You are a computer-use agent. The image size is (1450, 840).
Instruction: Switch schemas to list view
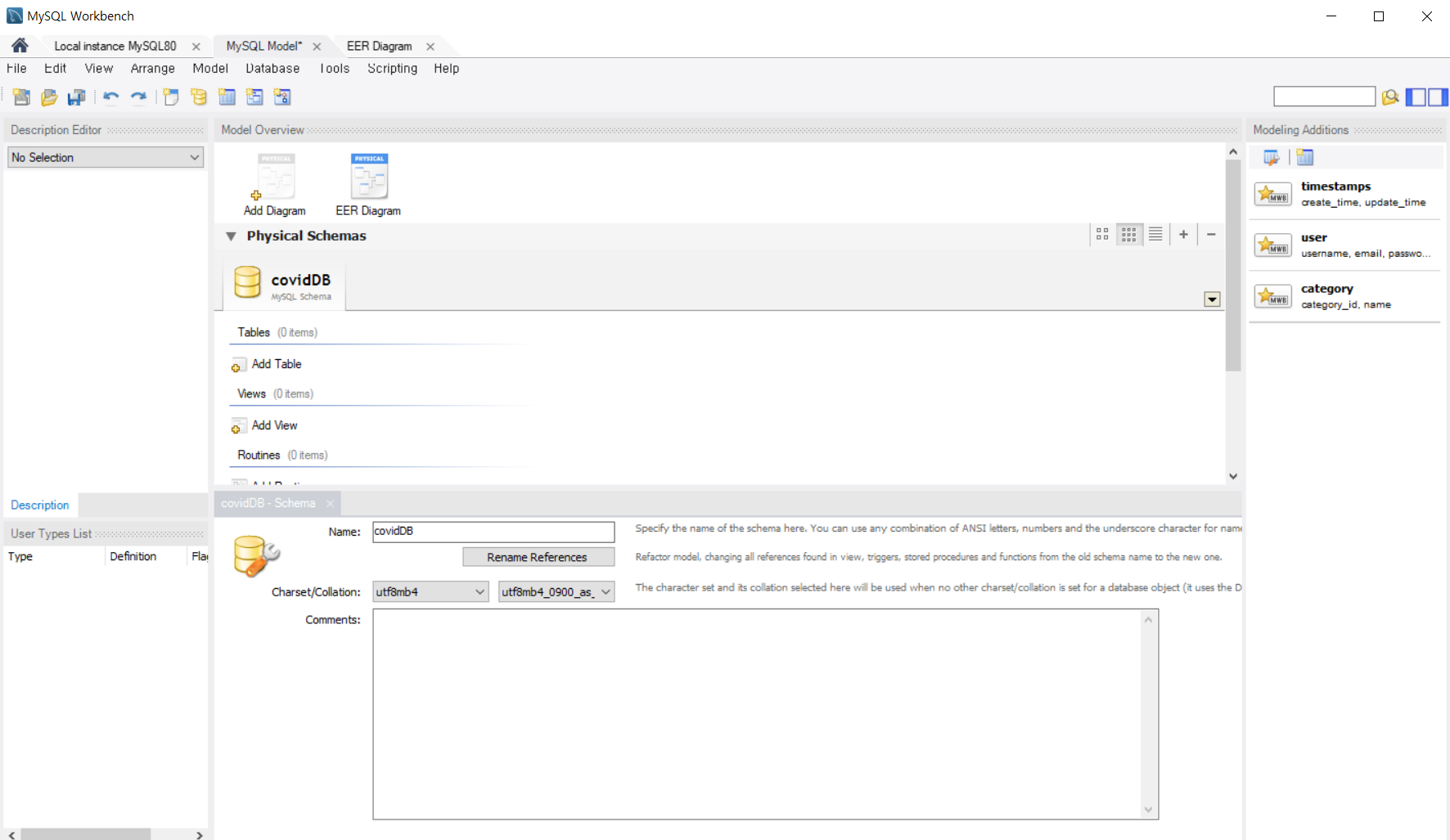click(1155, 235)
